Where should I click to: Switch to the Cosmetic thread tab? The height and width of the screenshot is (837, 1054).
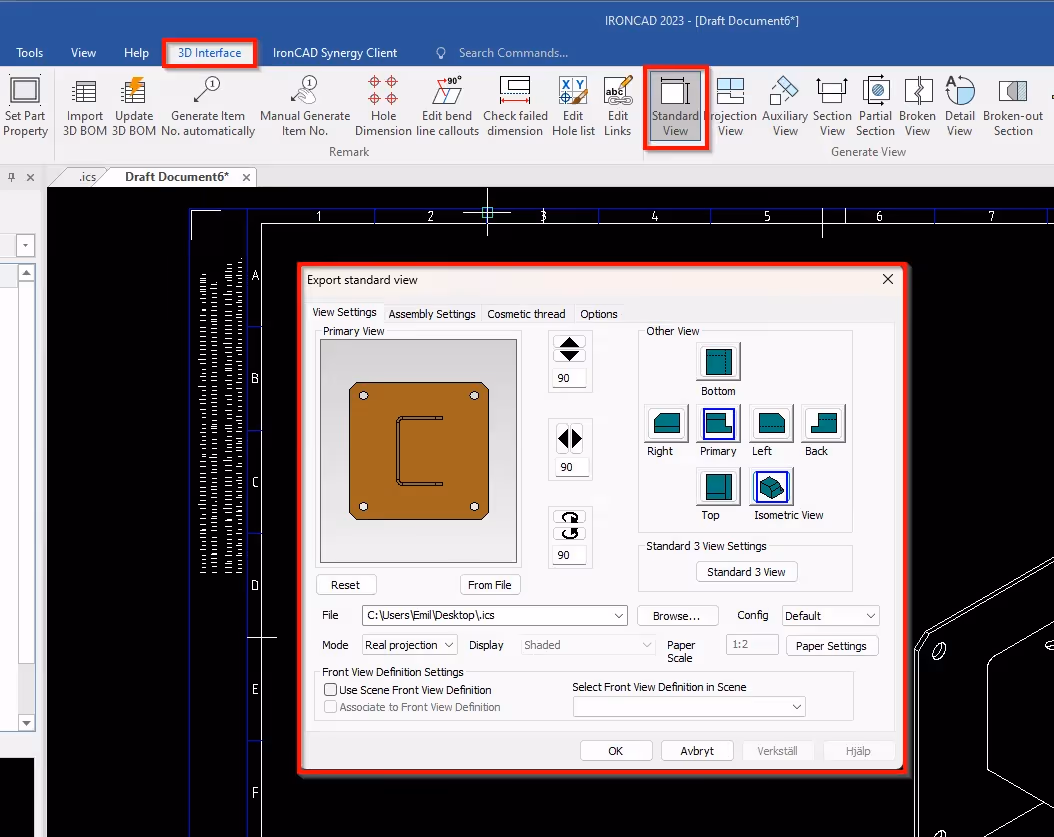(526, 313)
